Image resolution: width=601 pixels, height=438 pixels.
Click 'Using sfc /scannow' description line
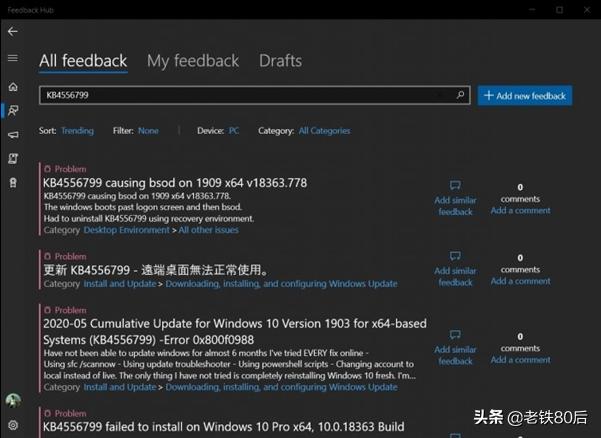pyautogui.click(x=229, y=364)
